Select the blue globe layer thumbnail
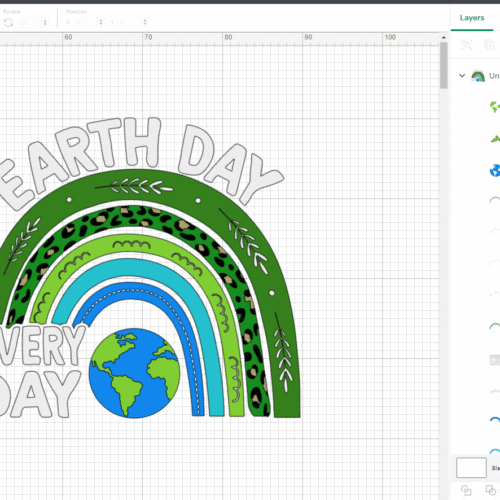This screenshot has height=500, width=500. click(x=495, y=171)
